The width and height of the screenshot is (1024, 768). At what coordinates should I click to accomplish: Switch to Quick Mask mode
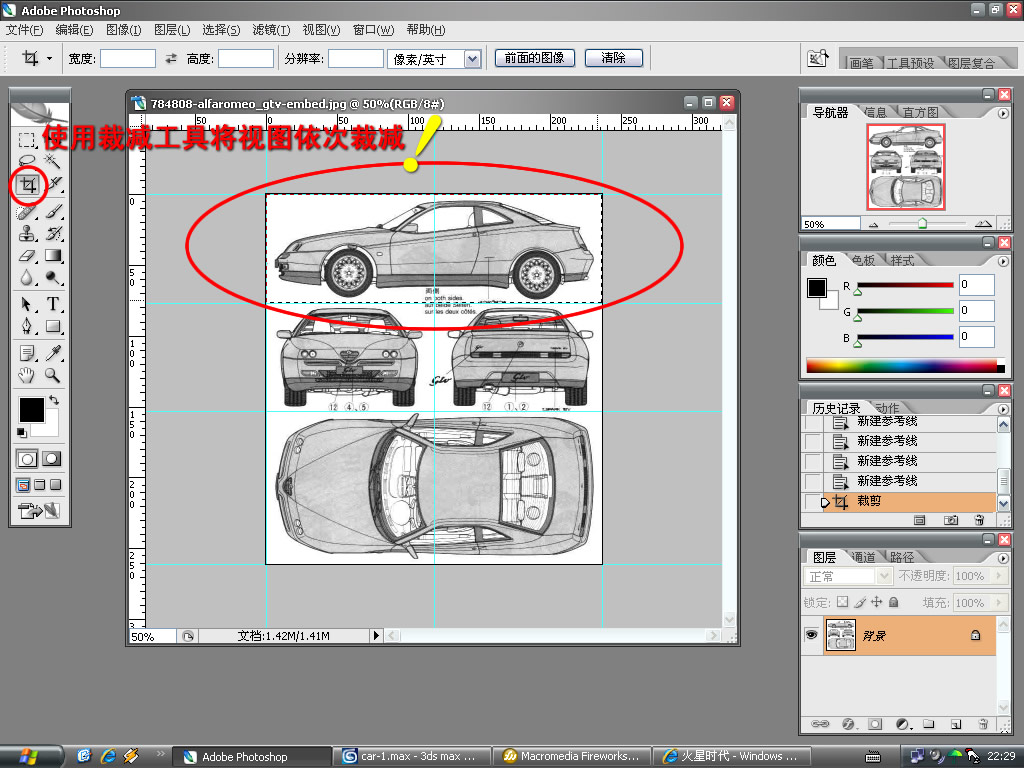52,458
